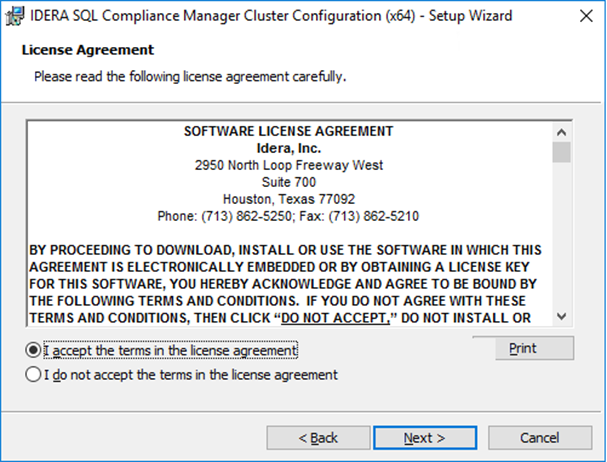Click the "Please read the following" instruction text

click(x=190, y=76)
